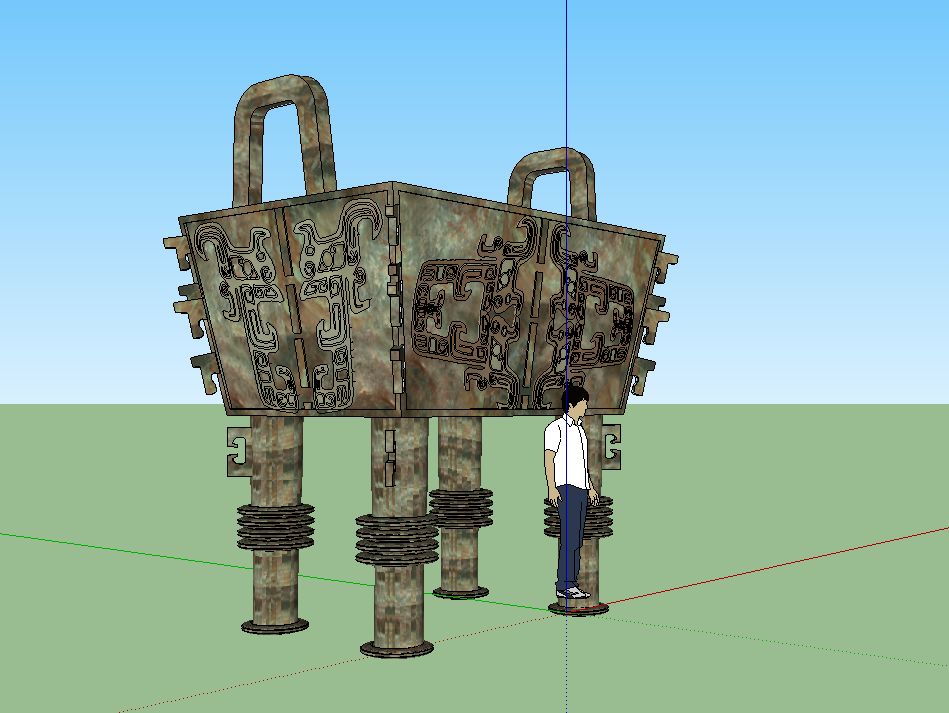Screen dimensions: 949x713
Task: Select the rear leg between the two front legs
Action: coord(461,507)
